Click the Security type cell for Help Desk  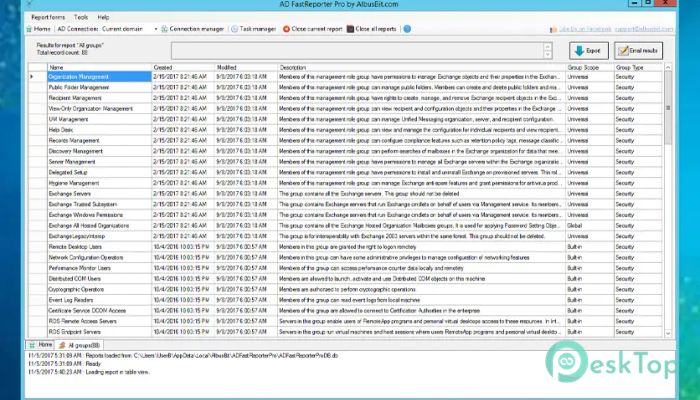click(638, 130)
